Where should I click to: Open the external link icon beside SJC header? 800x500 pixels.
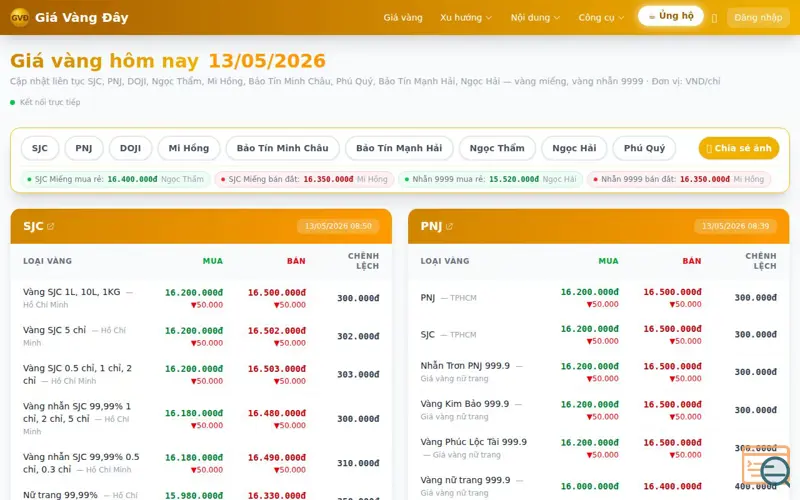click(51, 227)
